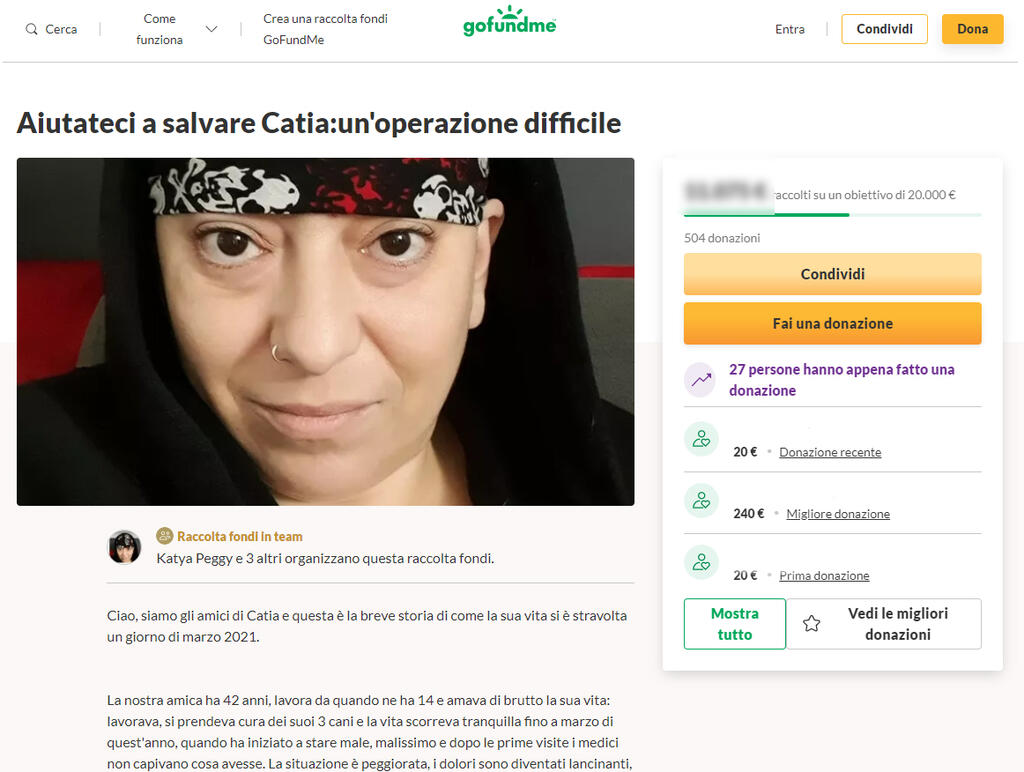Click the team fundraiser badge icon

[165, 536]
